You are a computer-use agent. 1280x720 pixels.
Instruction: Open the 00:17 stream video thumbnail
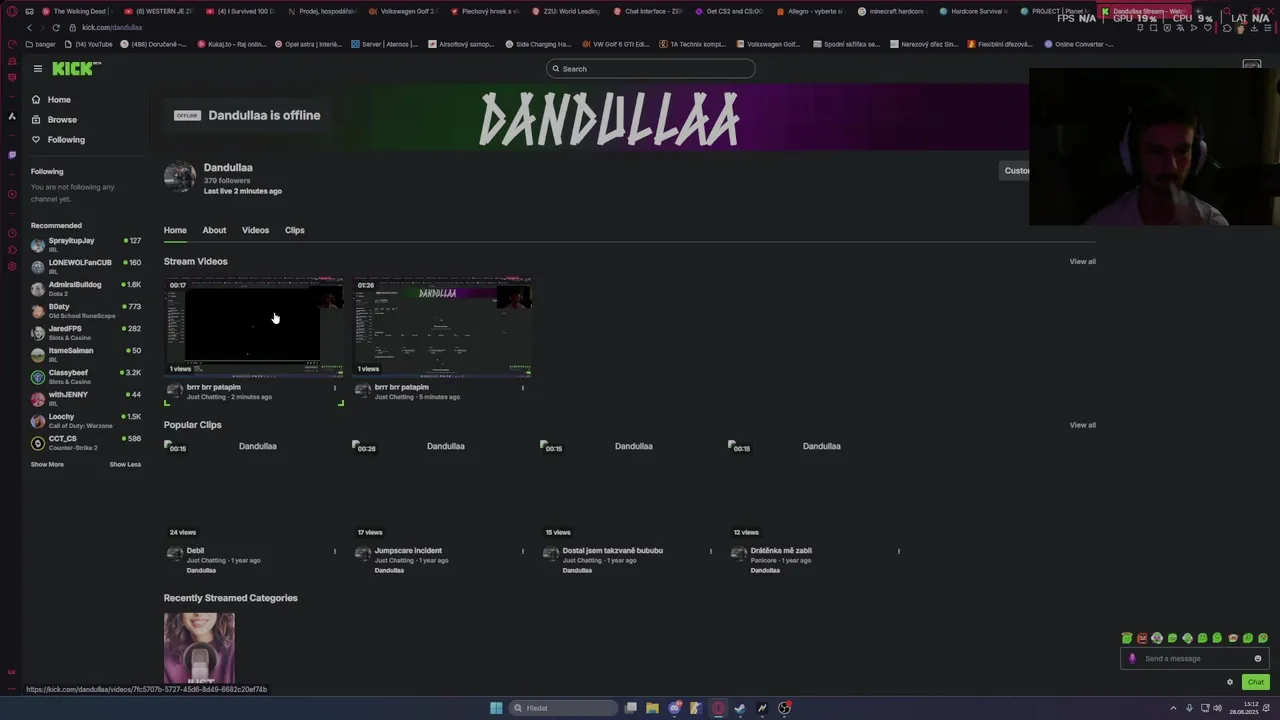pos(254,327)
